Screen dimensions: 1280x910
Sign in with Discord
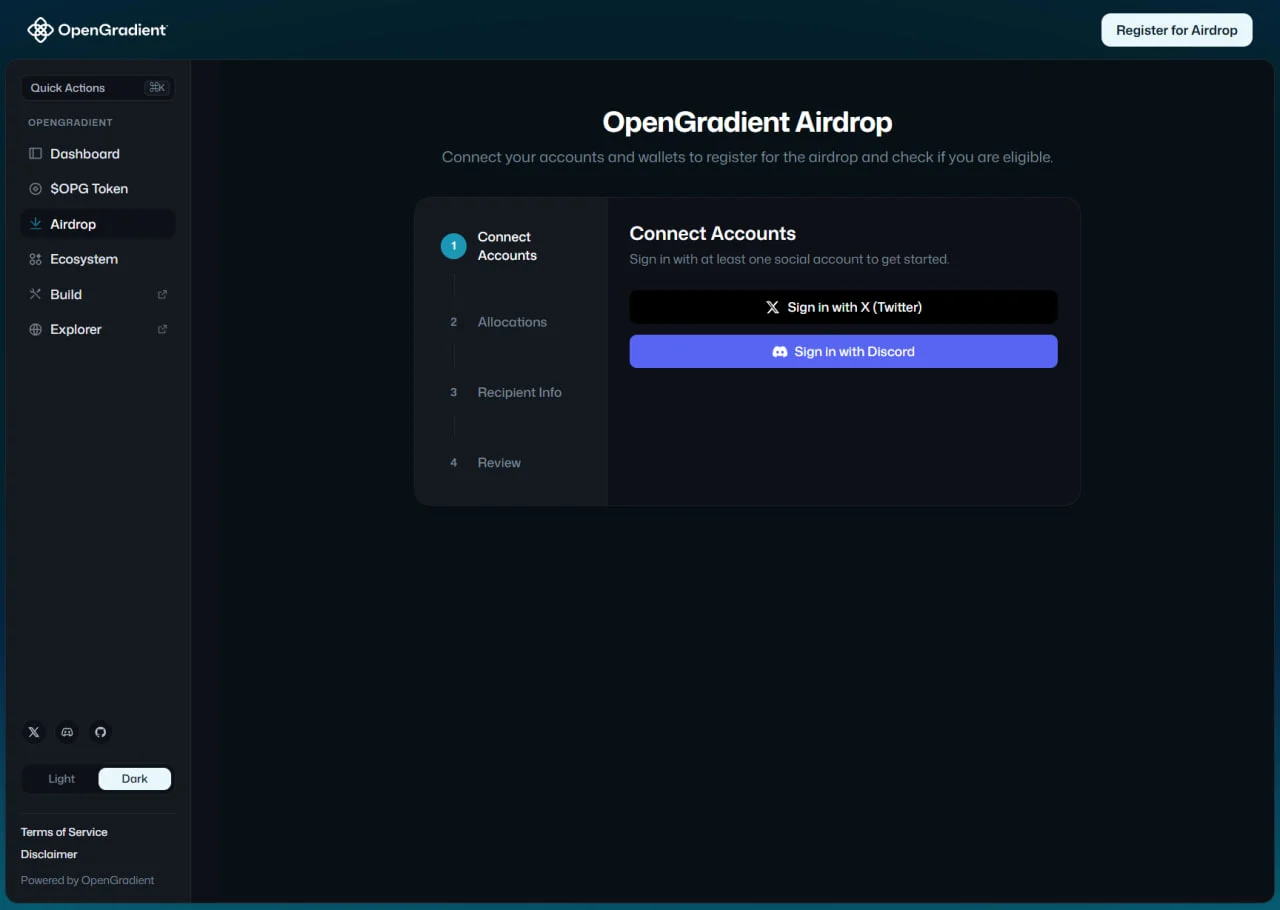[843, 352]
